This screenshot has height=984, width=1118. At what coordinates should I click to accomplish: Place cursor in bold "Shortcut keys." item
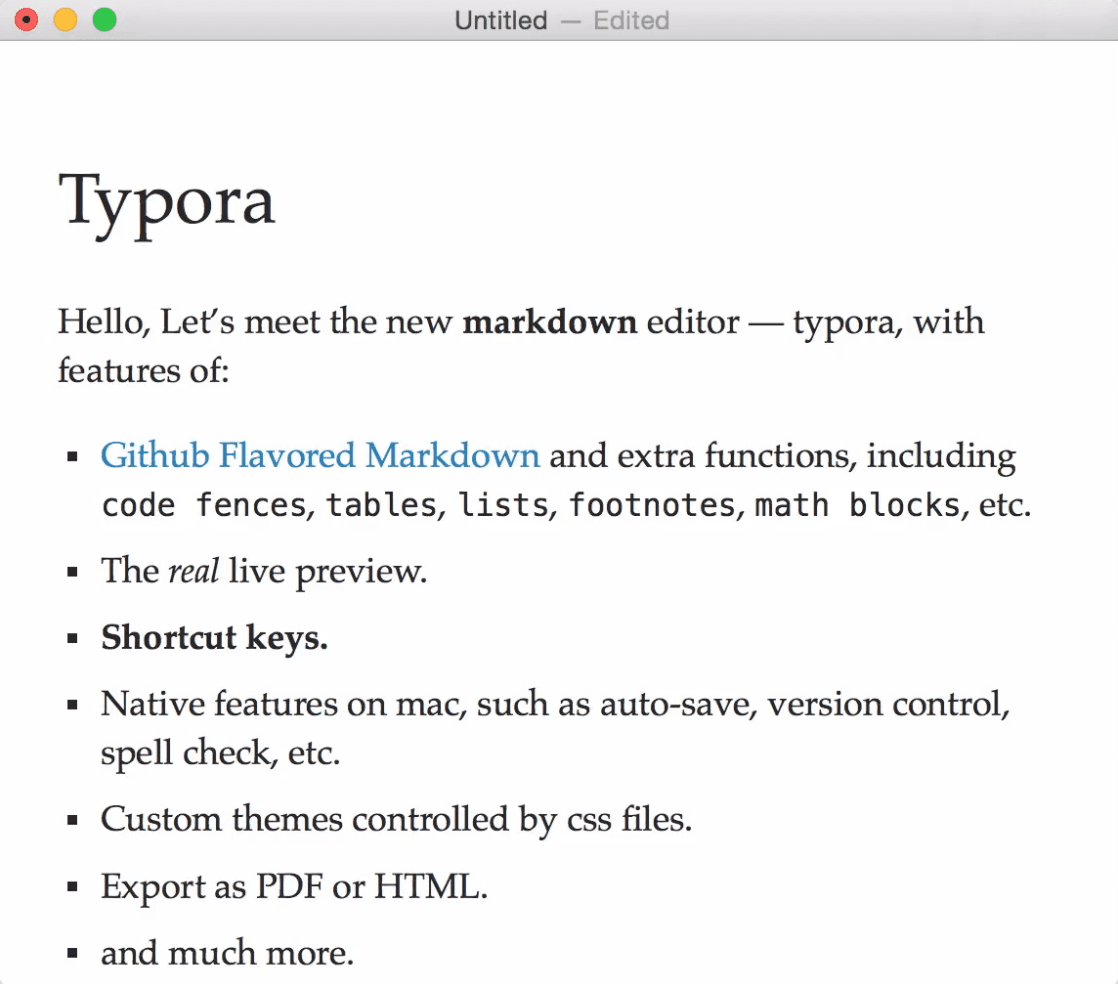coord(214,638)
